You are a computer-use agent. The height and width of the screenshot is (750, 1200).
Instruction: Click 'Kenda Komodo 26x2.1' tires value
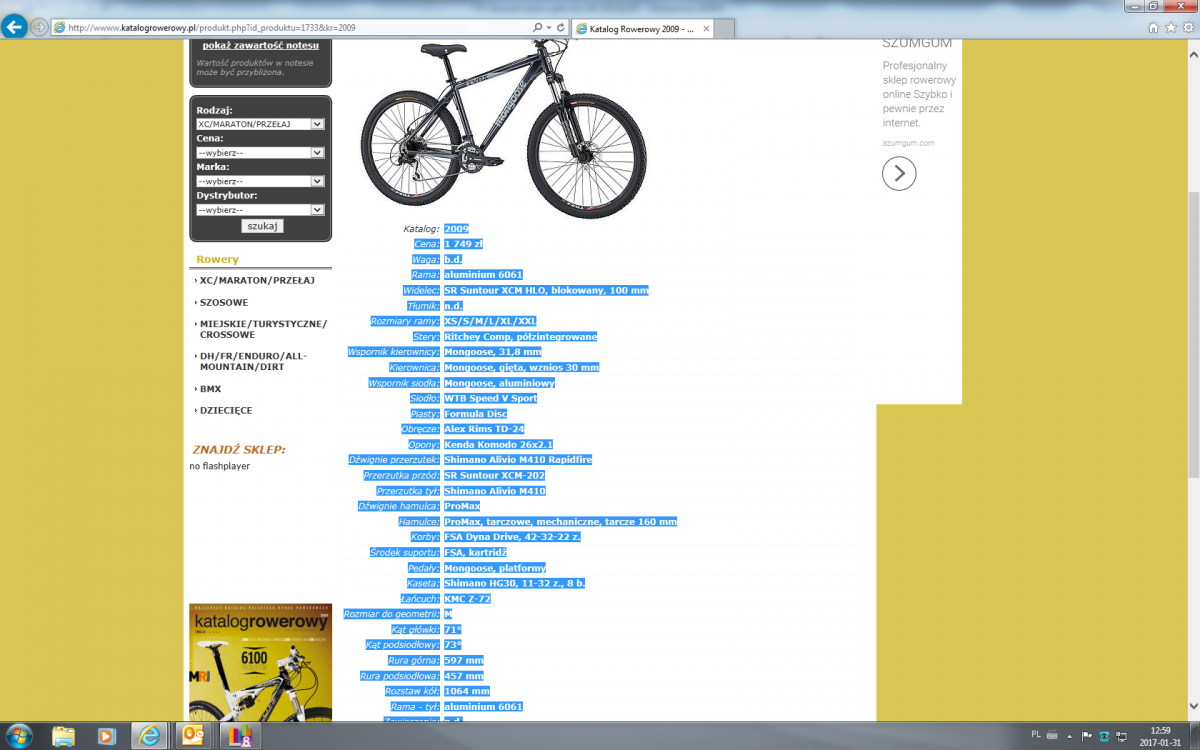click(x=499, y=444)
